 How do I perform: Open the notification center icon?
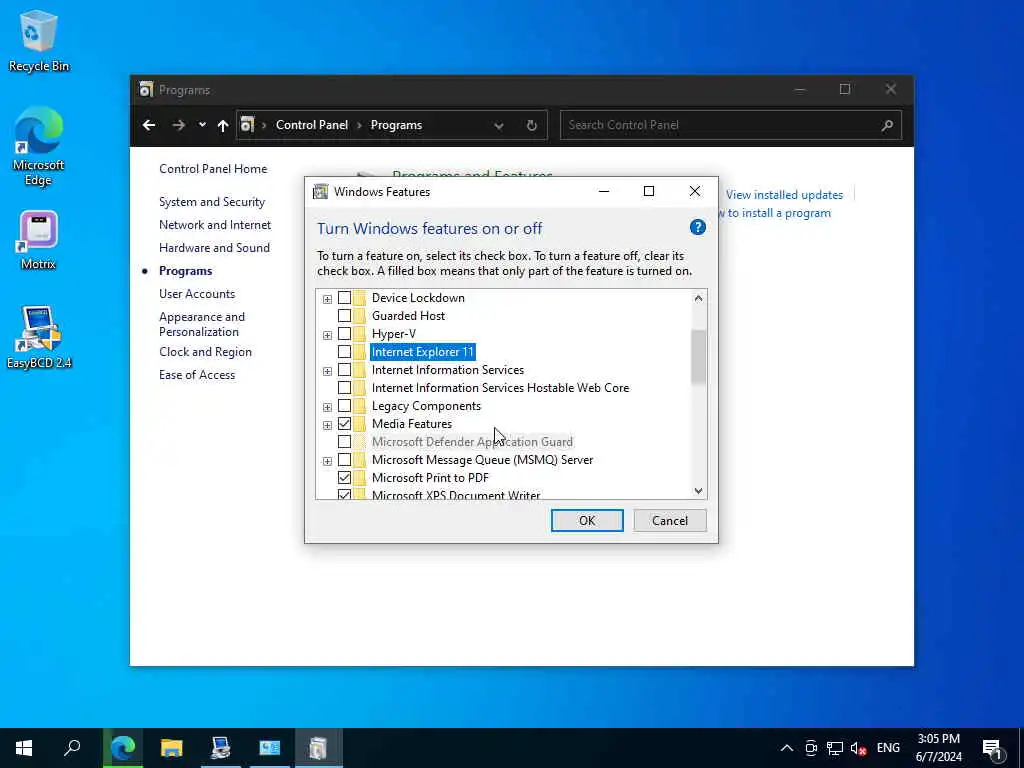point(993,749)
